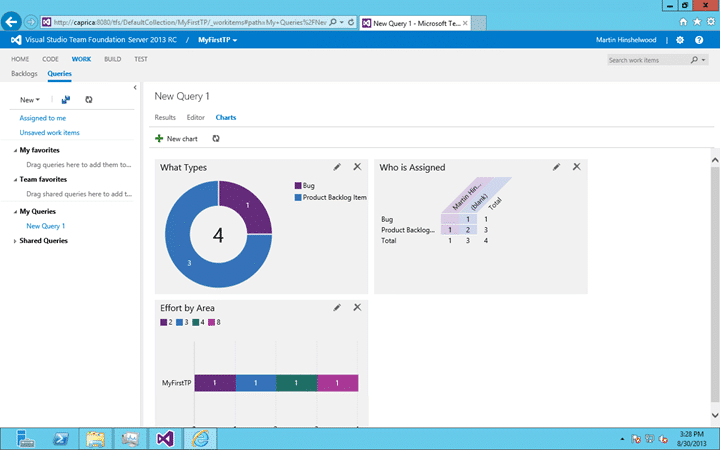Remove the What Types chart
This screenshot has width=720, height=450.
point(357,167)
